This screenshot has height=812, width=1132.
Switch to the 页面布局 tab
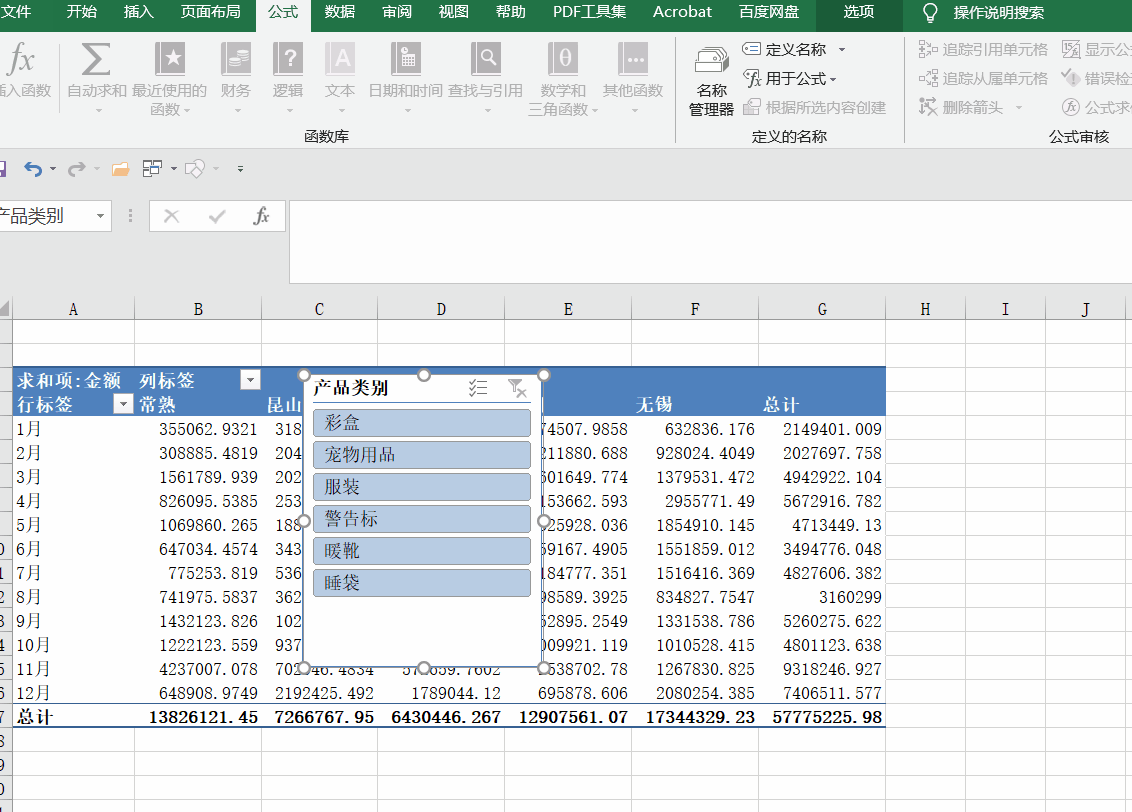pyautogui.click(x=210, y=12)
